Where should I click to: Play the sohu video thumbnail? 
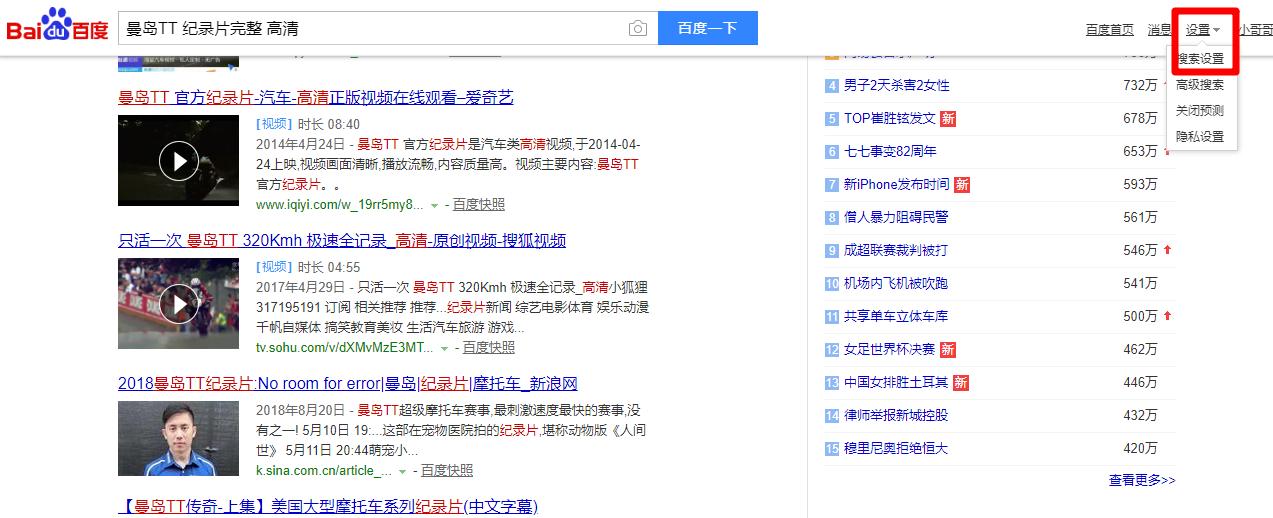178,303
